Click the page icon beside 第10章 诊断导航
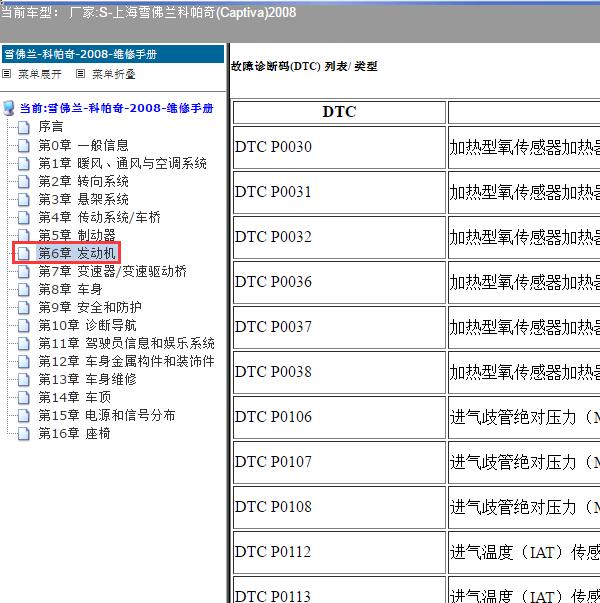This screenshot has height=603, width=600. 24,325
